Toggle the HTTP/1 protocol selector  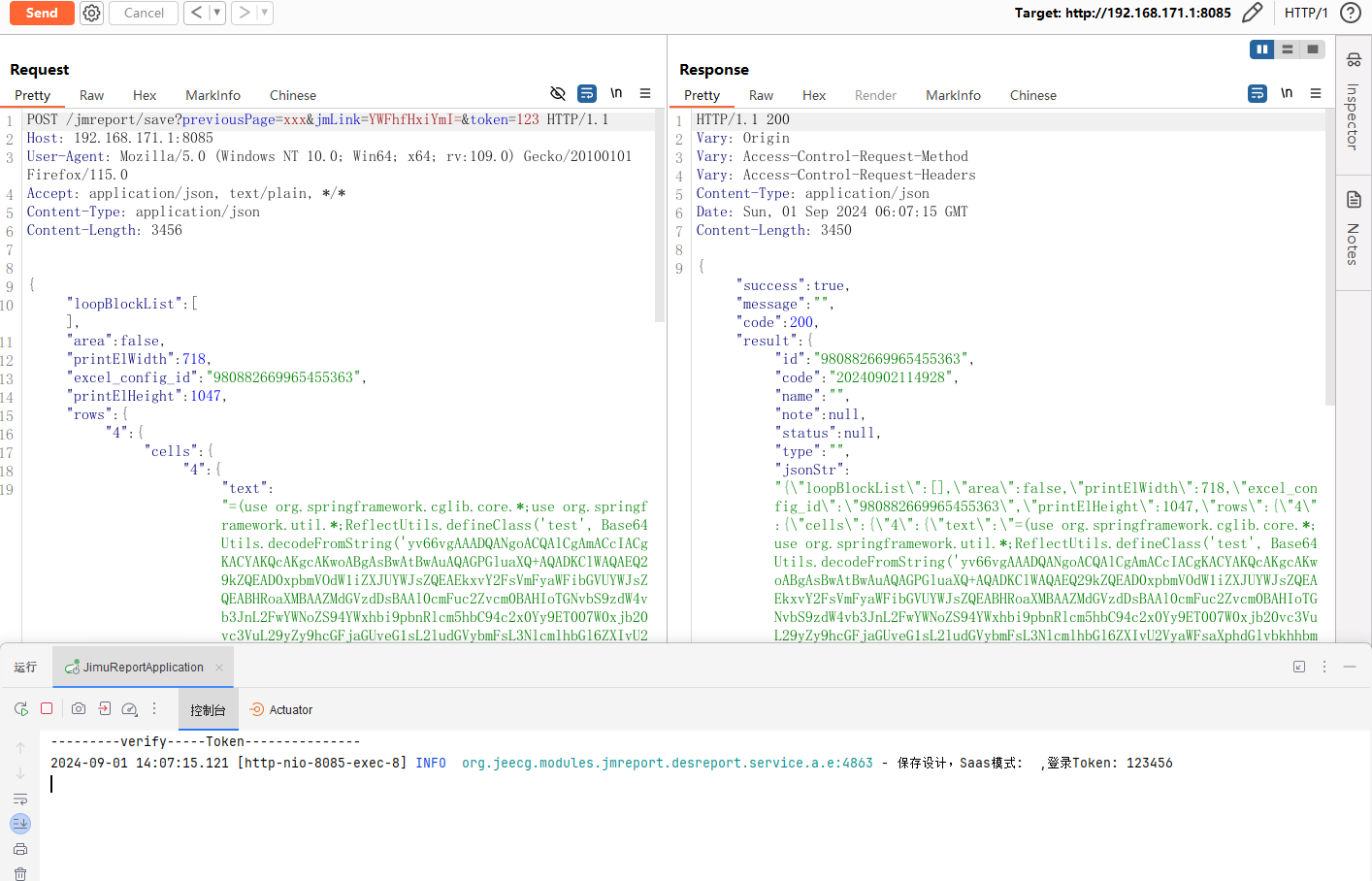click(x=1306, y=13)
